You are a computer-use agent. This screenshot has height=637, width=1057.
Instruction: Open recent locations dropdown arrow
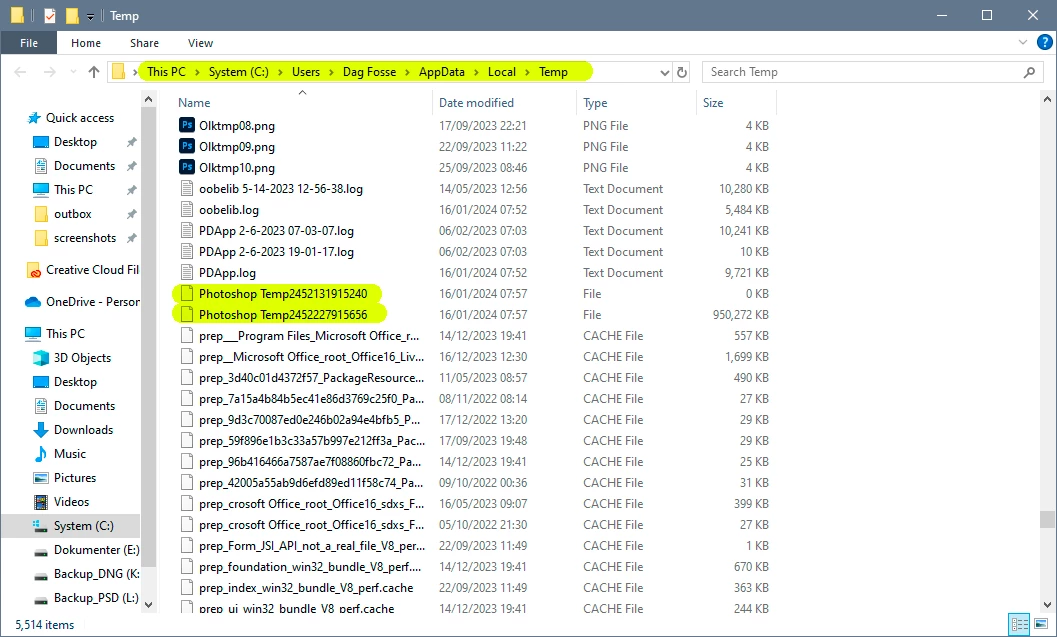72,72
